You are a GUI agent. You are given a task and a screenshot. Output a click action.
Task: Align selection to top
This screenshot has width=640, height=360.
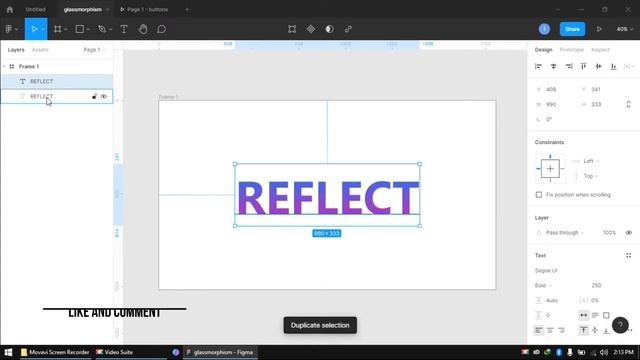[x=583, y=66]
